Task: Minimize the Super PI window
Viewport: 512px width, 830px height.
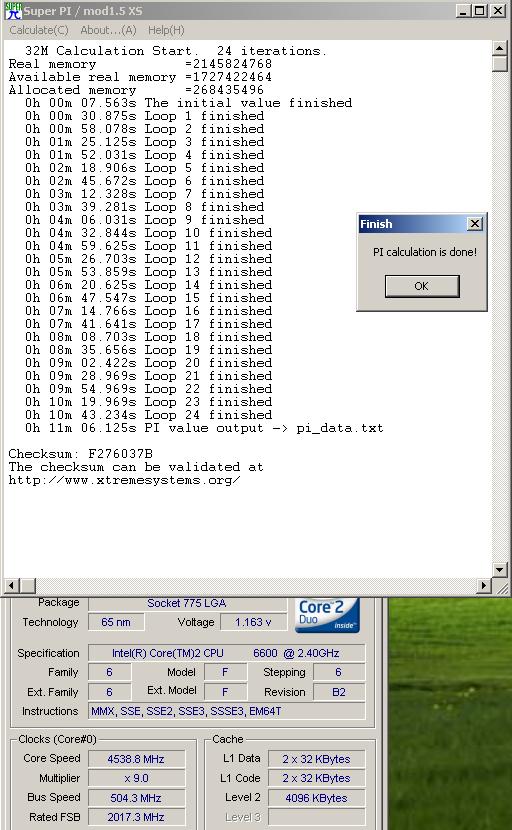Action: point(463,11)
